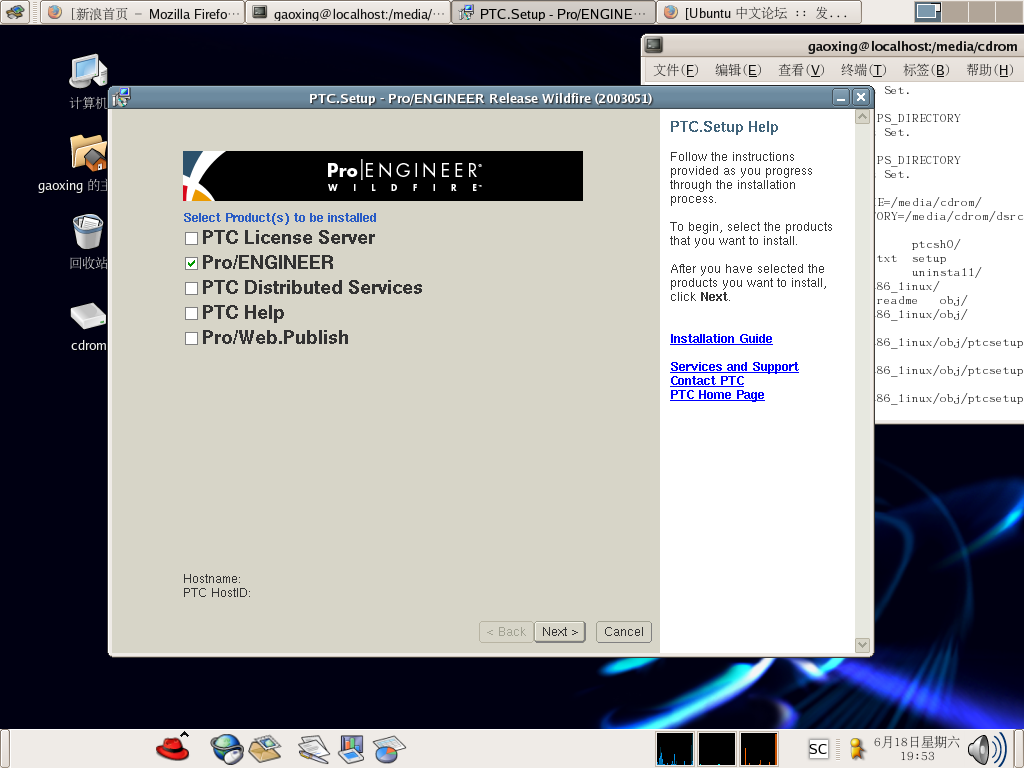Viewport: 1024px width, 768px height.
Task: Minimize the PTC.Setup window
Action: 841,98
